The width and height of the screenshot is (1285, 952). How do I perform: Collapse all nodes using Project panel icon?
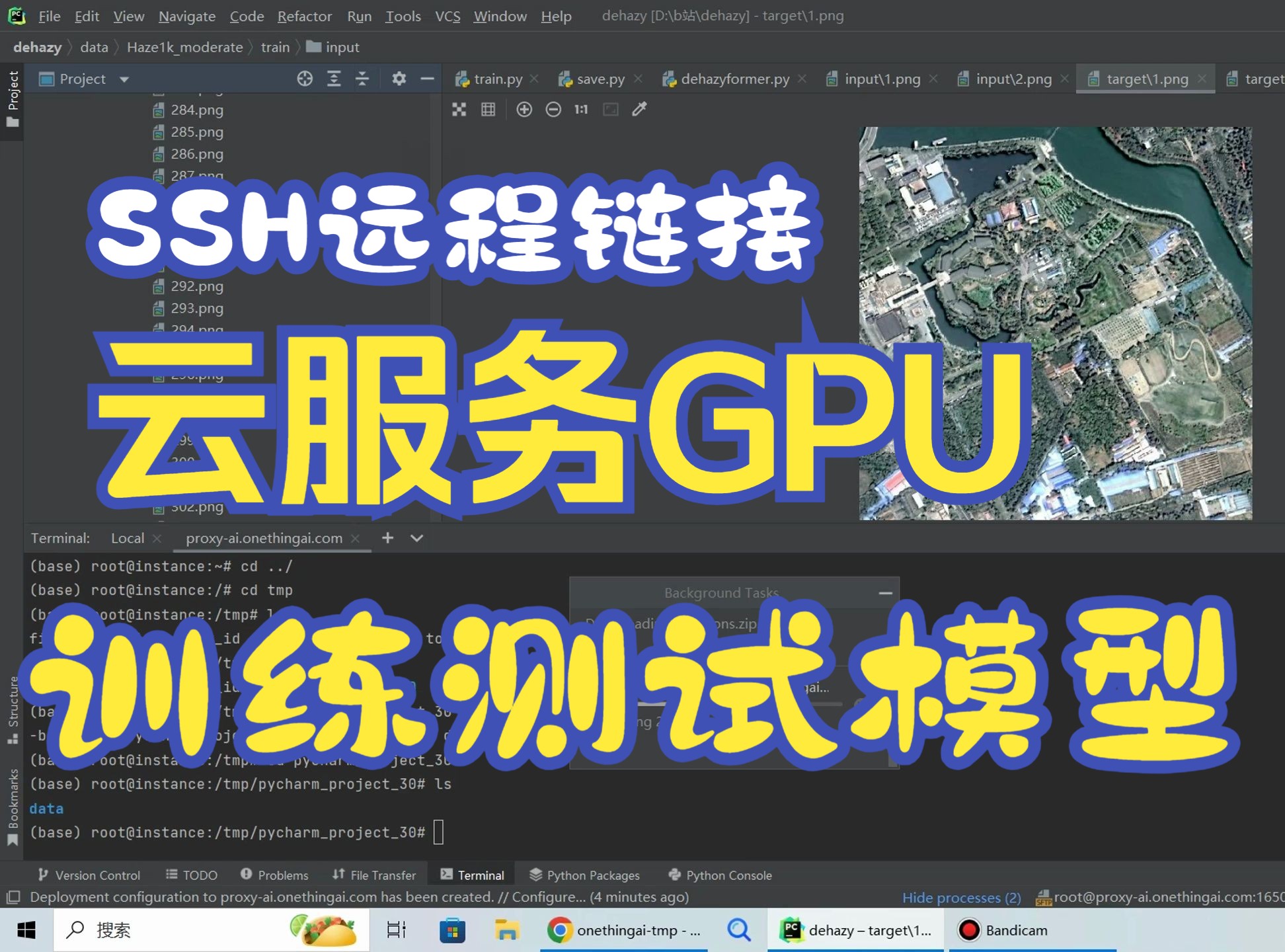pyautogui.click(x=362, y=79)
